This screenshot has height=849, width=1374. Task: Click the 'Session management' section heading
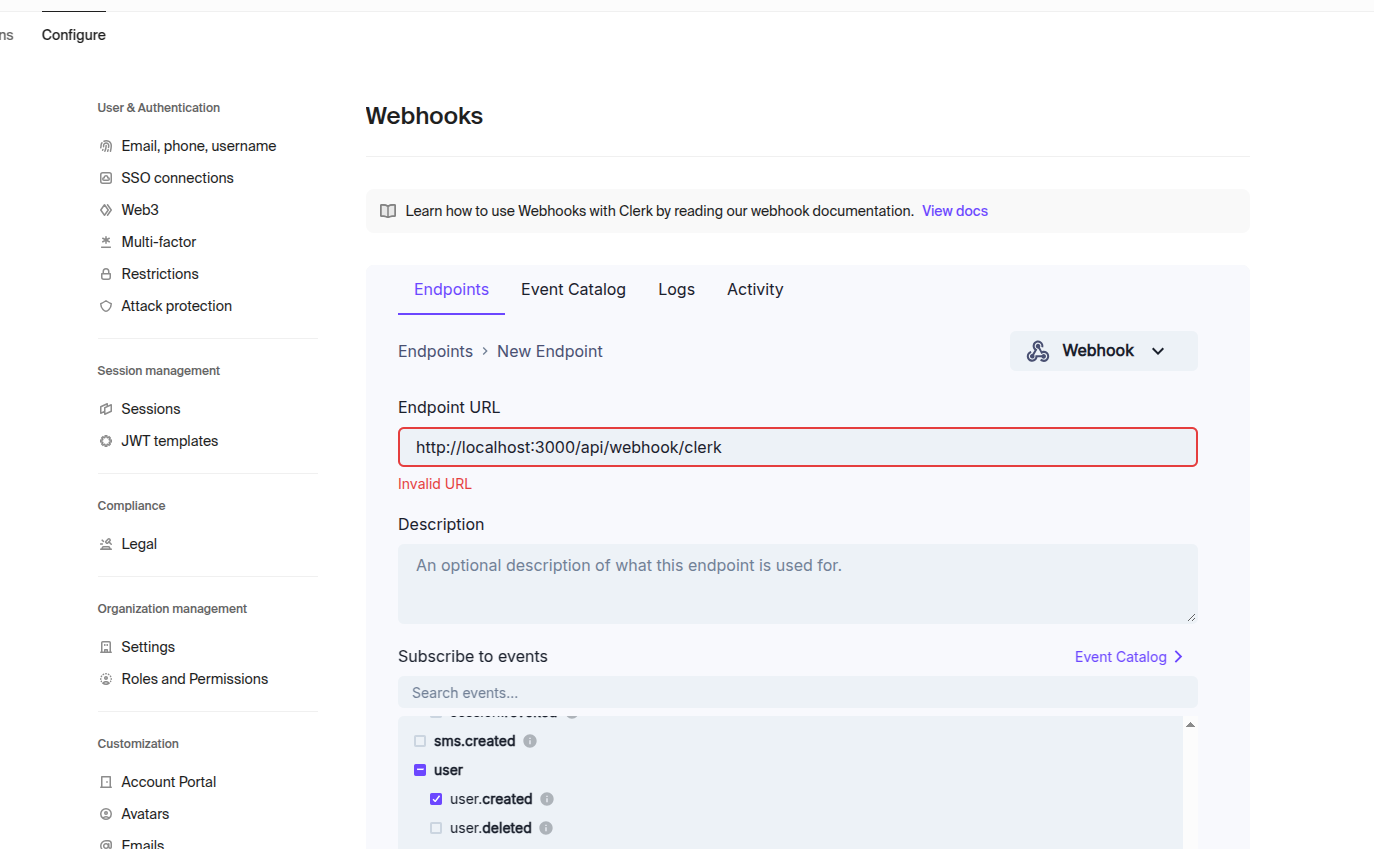tap(159, 371)
